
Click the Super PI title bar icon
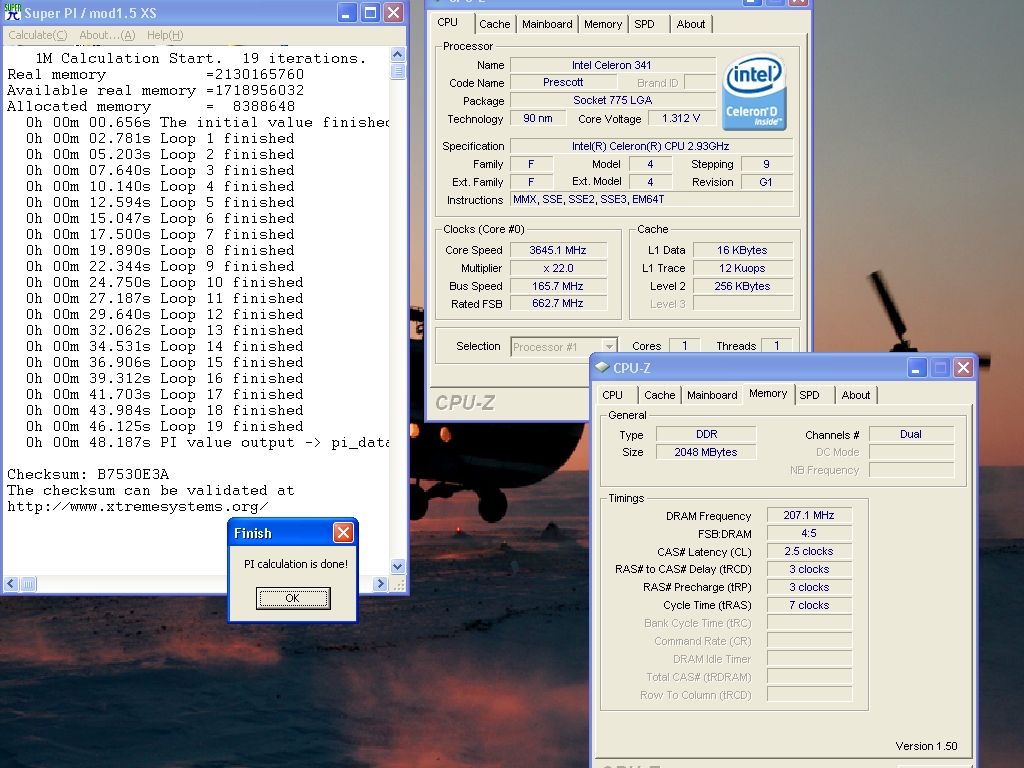[x=12, y=12]
